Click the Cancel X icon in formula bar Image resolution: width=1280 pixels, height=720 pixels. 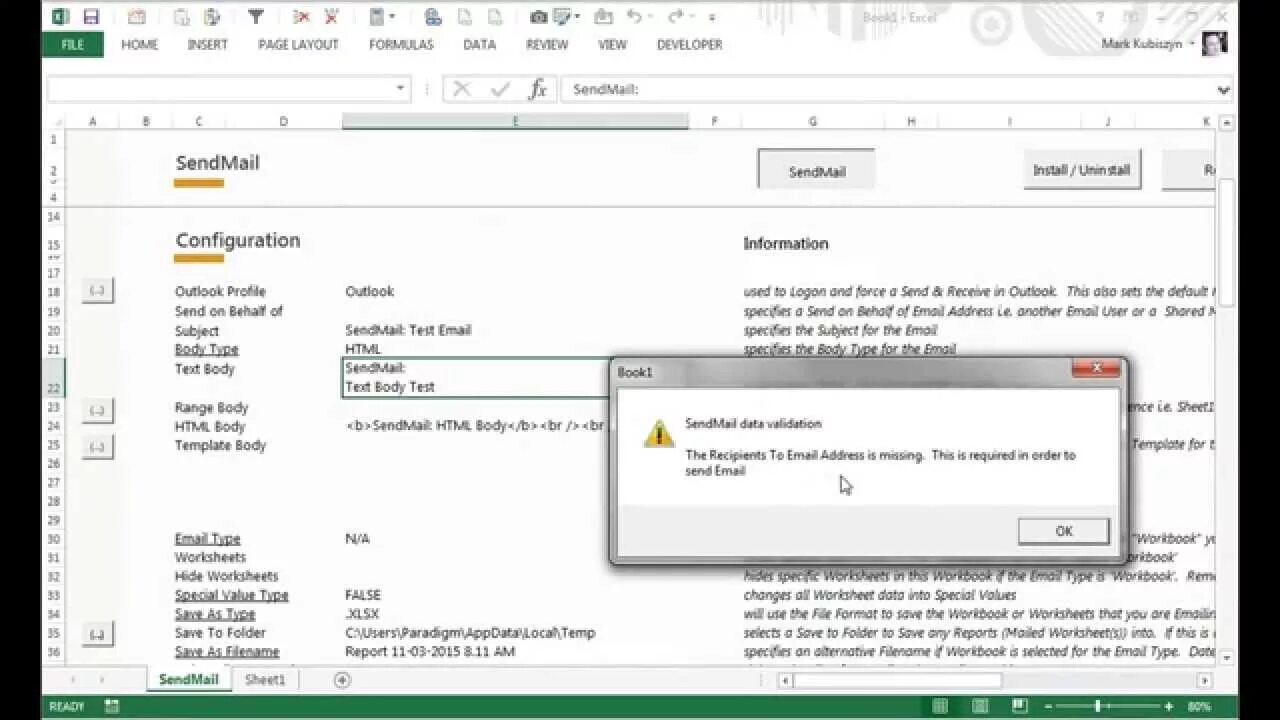point(461,89)
